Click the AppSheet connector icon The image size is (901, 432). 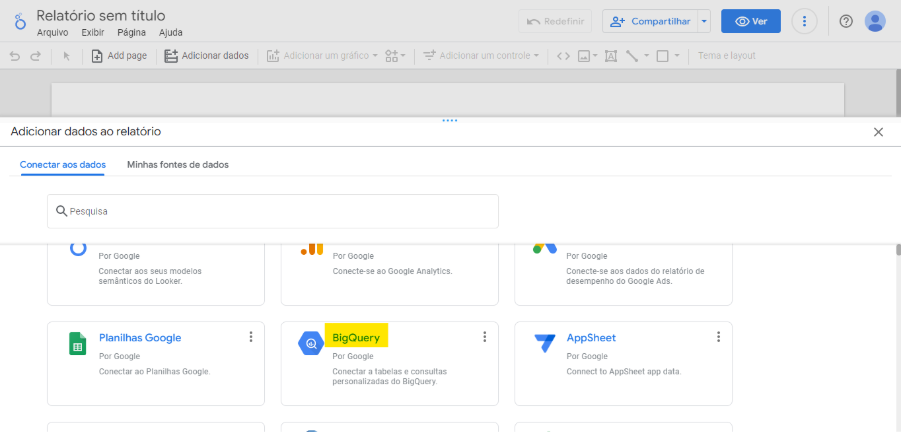click(545, 344)
